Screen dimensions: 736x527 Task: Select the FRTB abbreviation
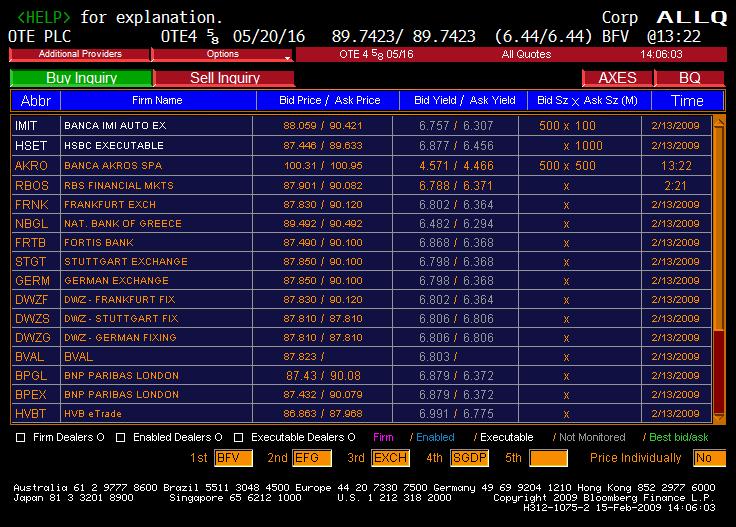click(x=31, y=243)
